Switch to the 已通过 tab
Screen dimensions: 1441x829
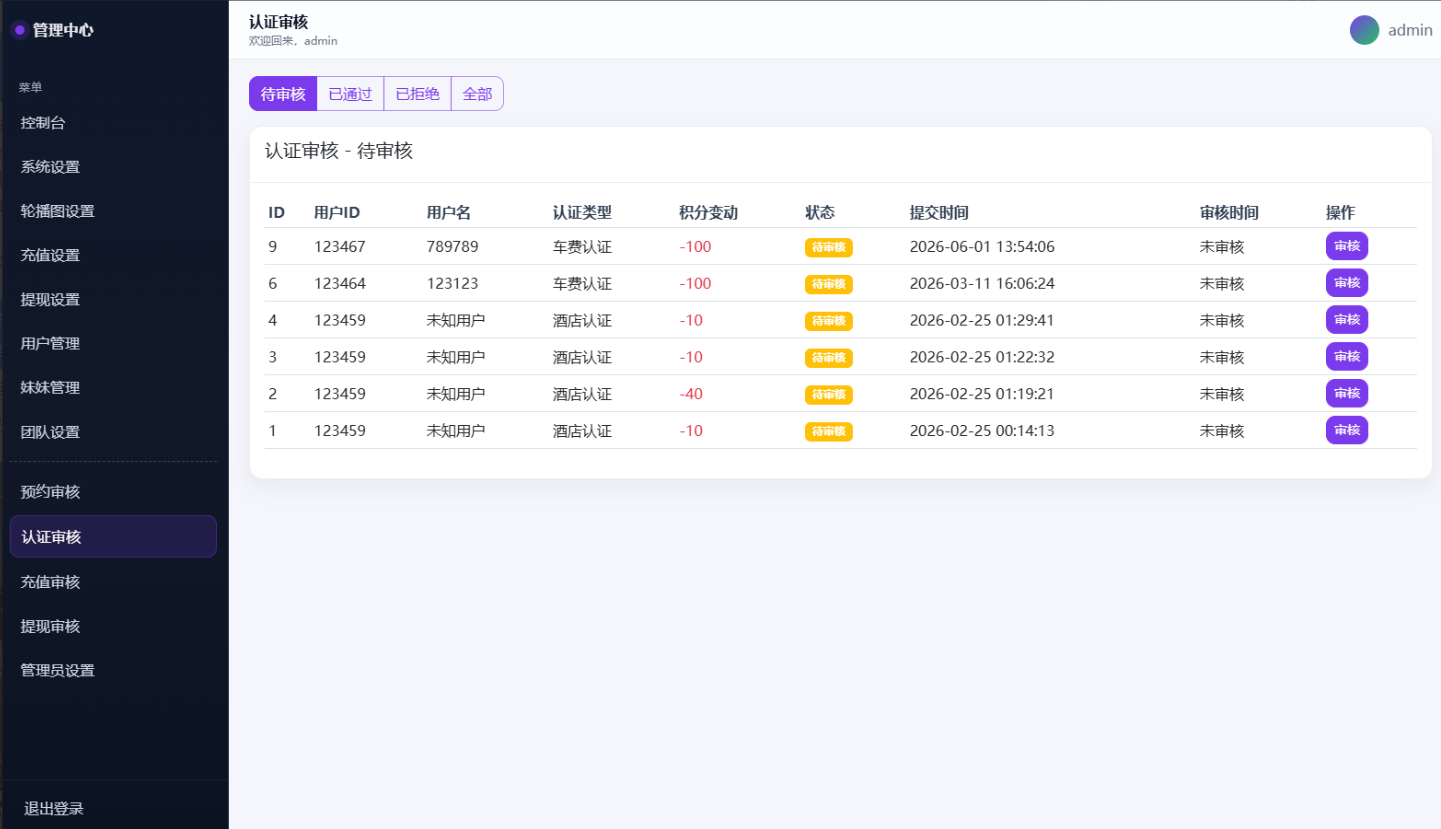350,94
